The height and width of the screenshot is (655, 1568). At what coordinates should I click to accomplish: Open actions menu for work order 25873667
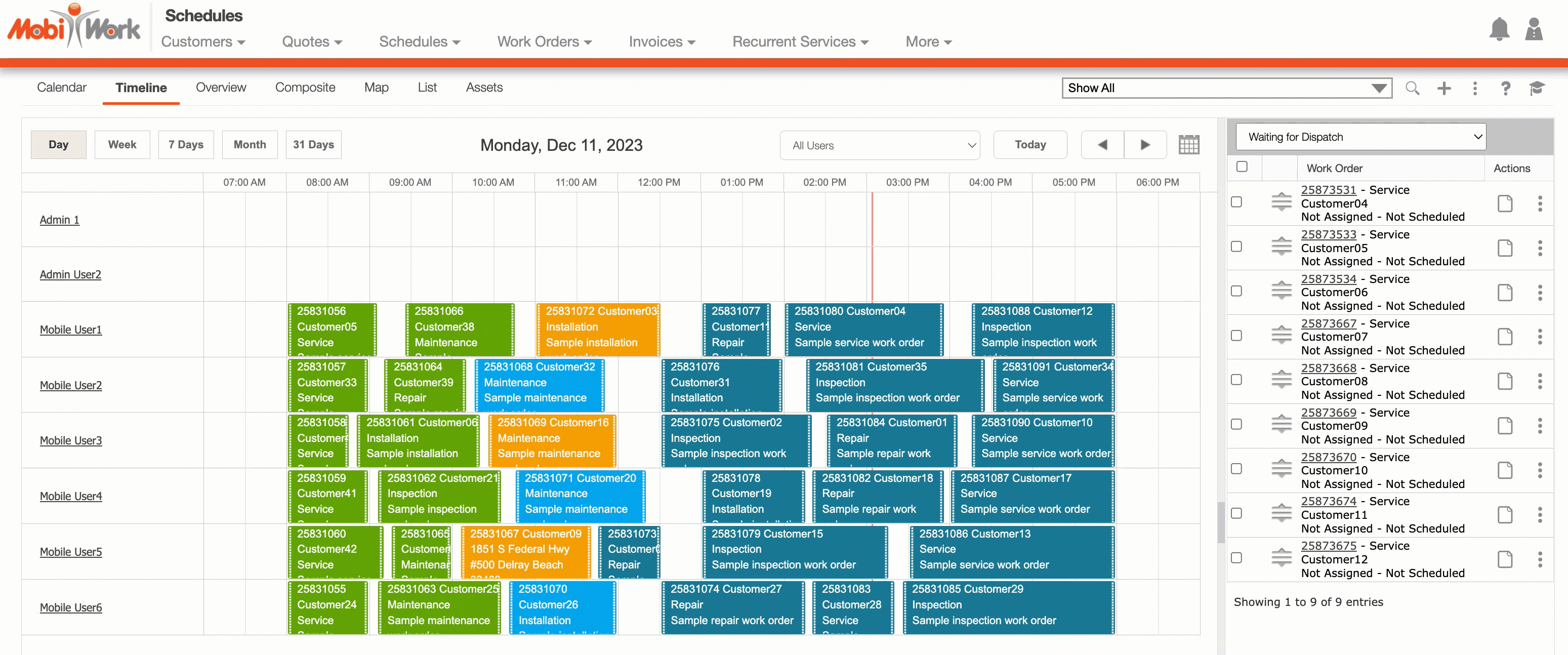(x=1539, y=337)
